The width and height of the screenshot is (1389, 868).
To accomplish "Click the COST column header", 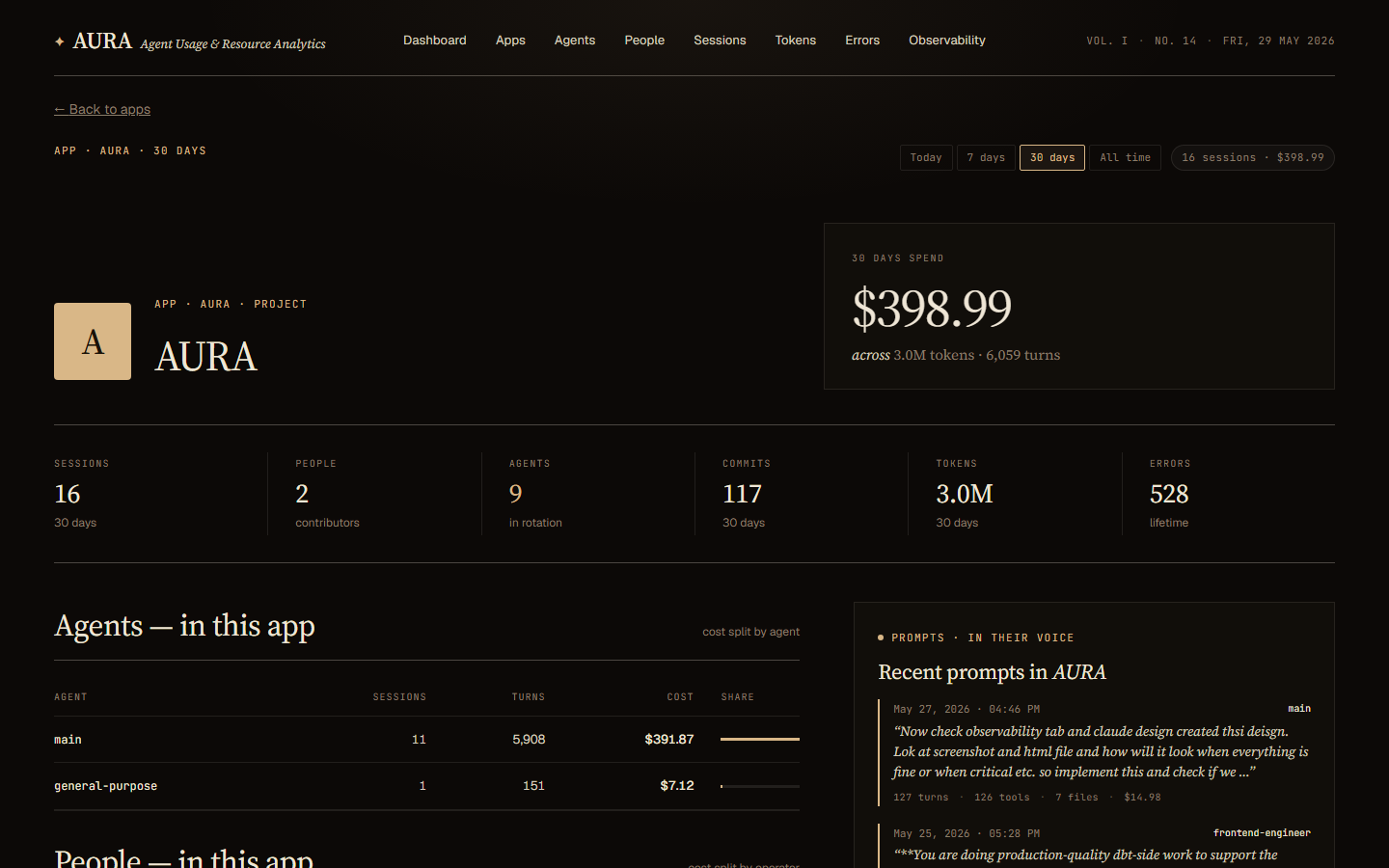I will (680, 696).
